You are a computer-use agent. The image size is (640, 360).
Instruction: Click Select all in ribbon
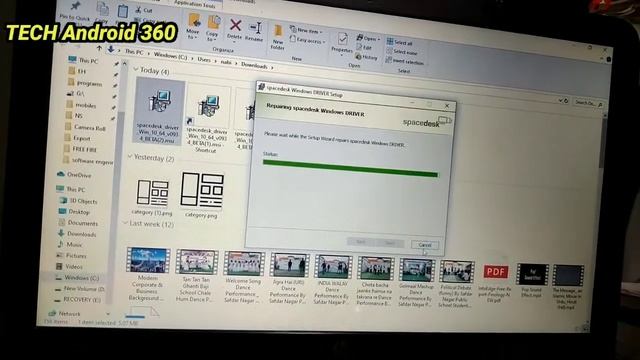[x=400, y=42]
